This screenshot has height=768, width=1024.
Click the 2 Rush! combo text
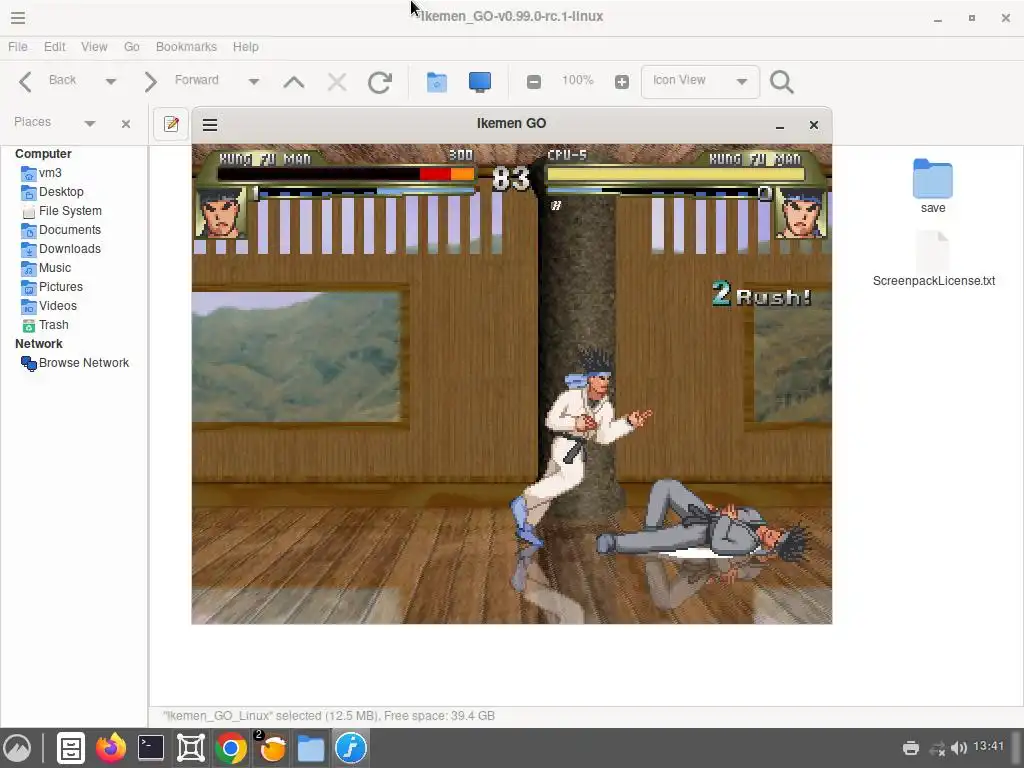tap(761, 295)
